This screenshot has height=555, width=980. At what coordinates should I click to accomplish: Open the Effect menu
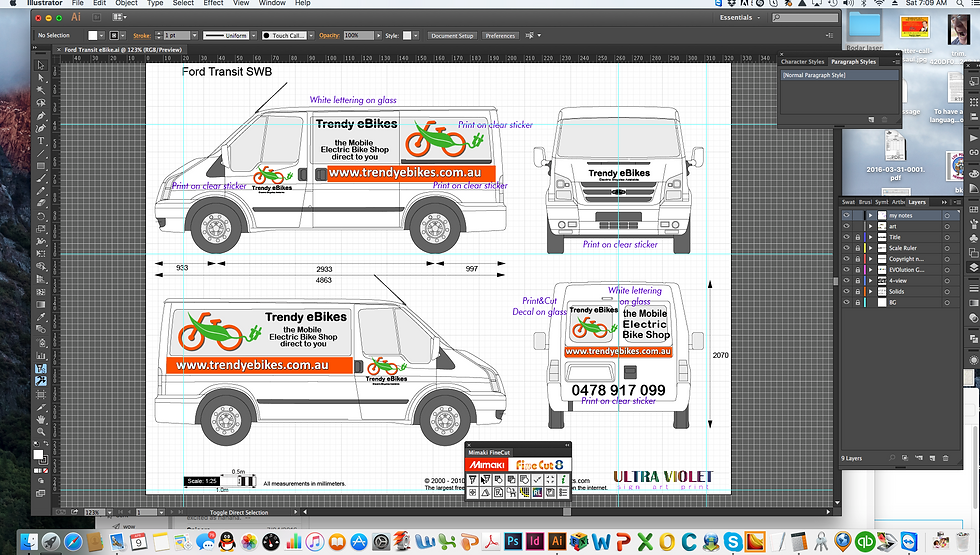(x=213, y=3)
